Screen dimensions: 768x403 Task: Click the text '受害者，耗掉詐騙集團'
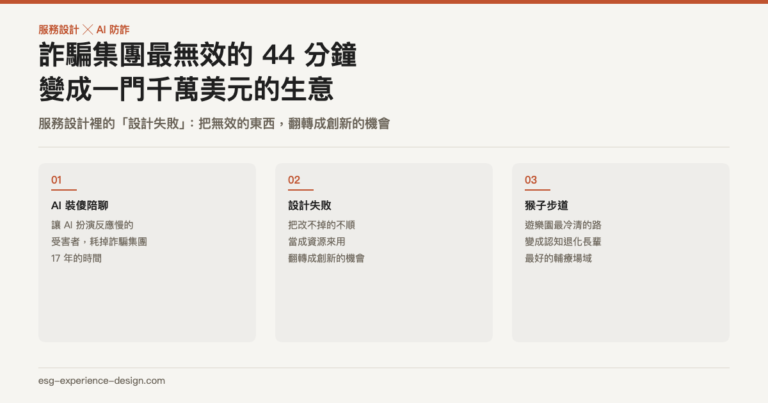tap(99, 241)
